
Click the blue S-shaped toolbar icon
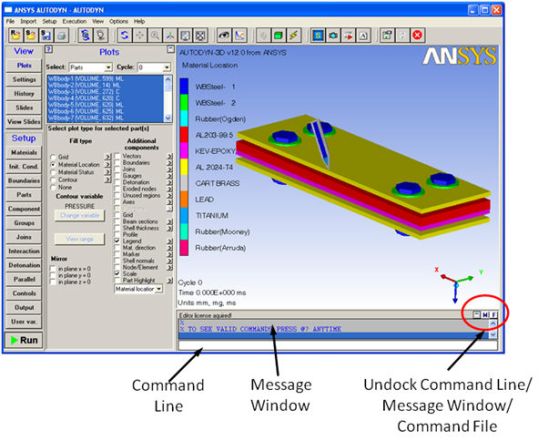85,35
